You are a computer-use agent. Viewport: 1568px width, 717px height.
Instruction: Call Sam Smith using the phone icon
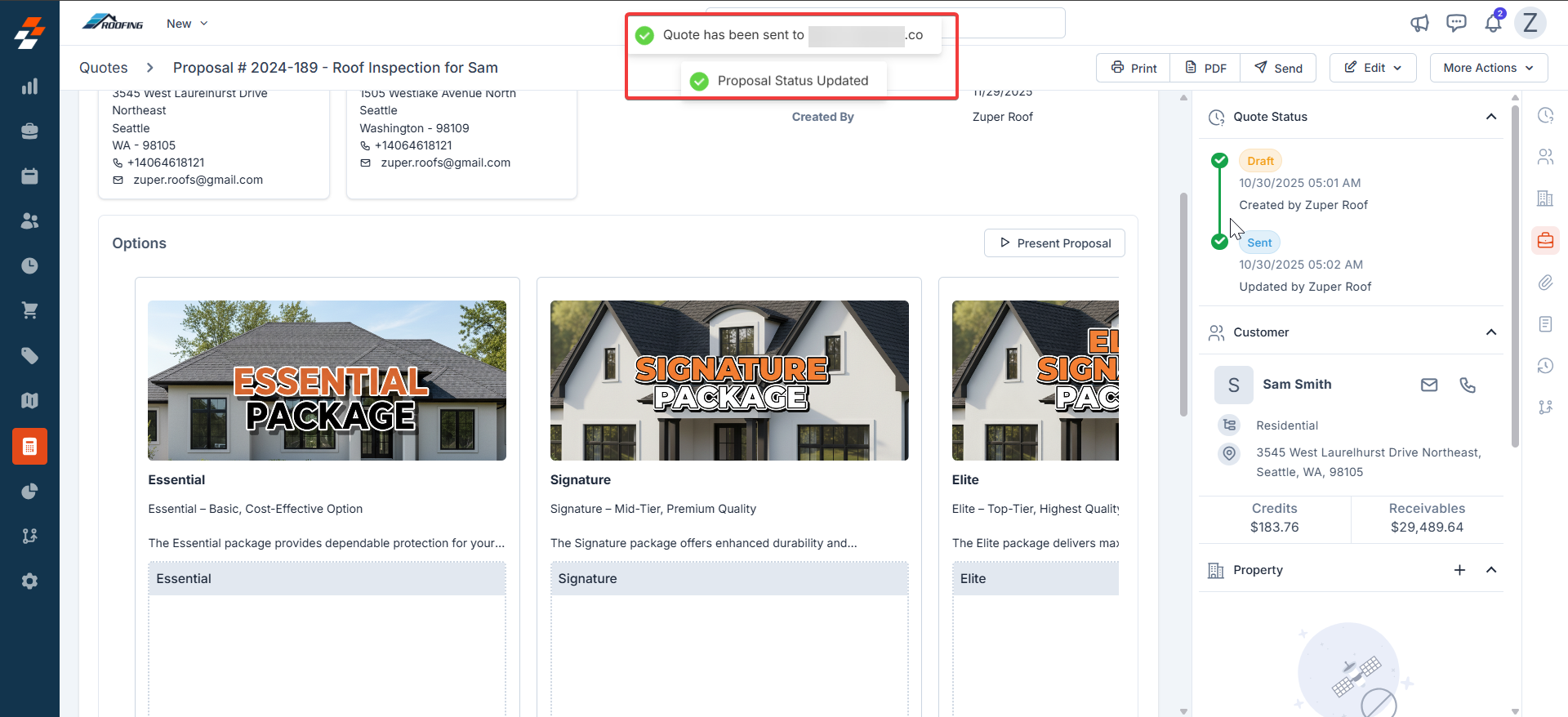[1468, 385]
